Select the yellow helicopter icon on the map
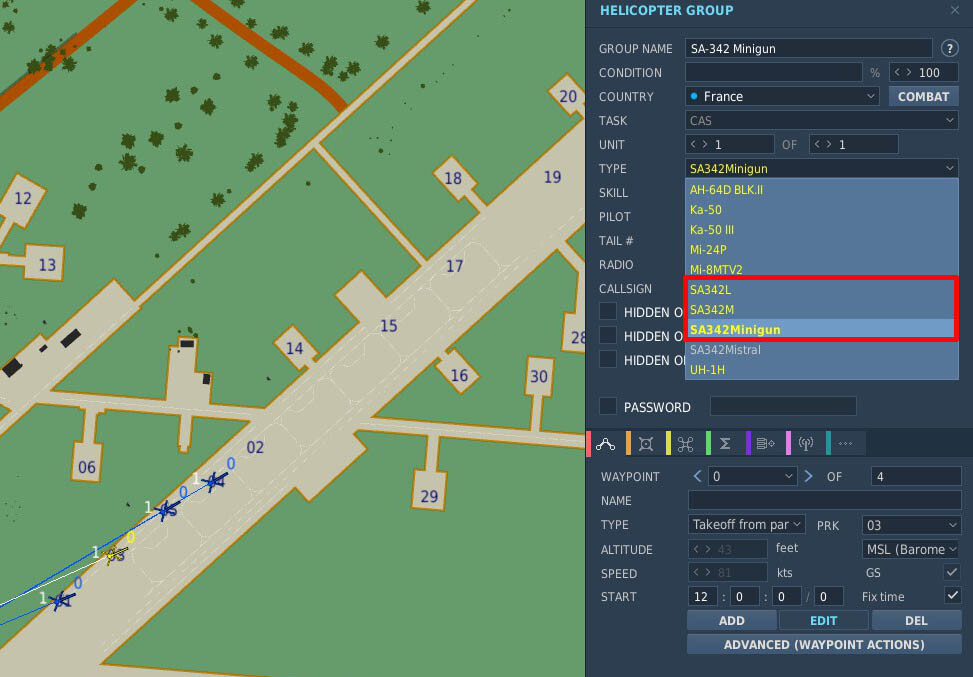This screenshot has width=973, height=677. 114,554
